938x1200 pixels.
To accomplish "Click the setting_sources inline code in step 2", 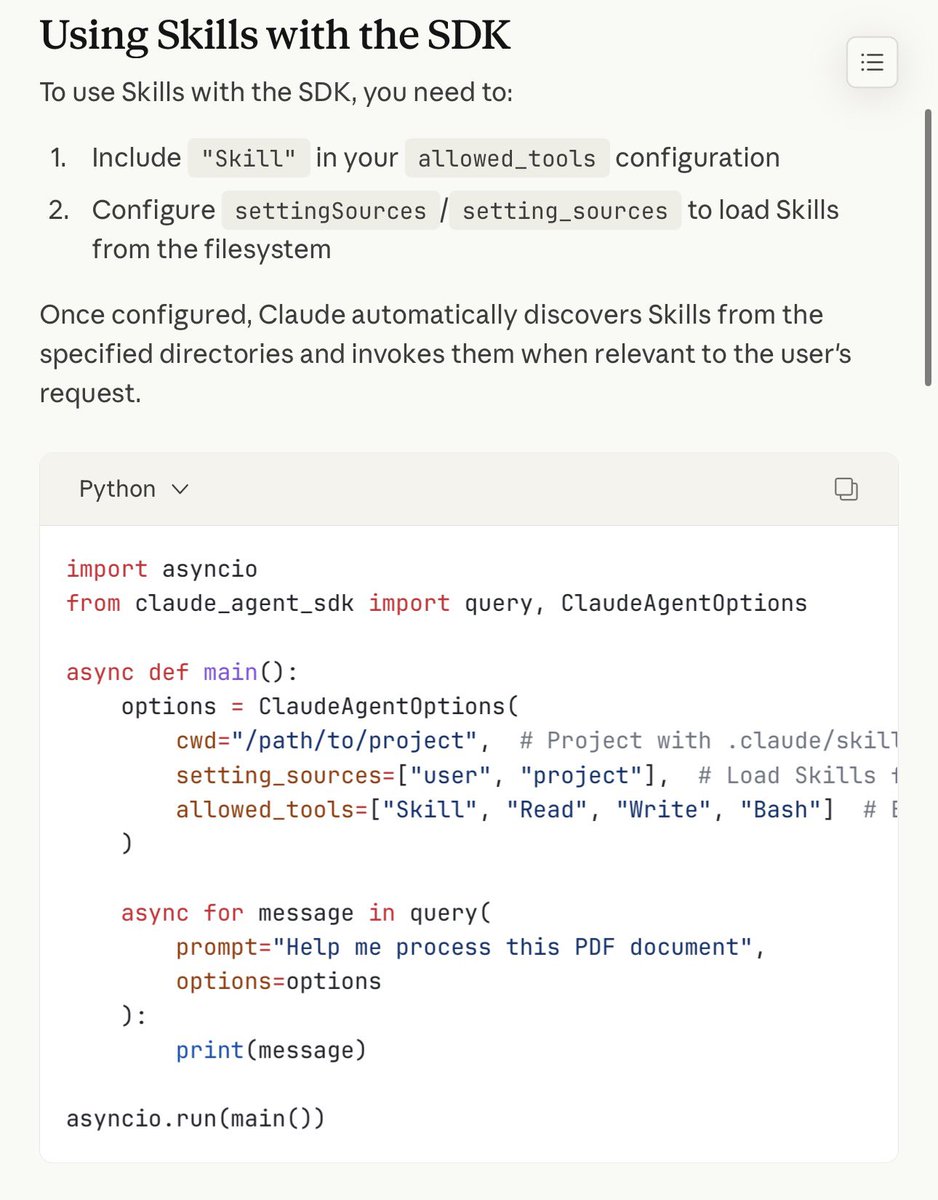I will 565,211.
